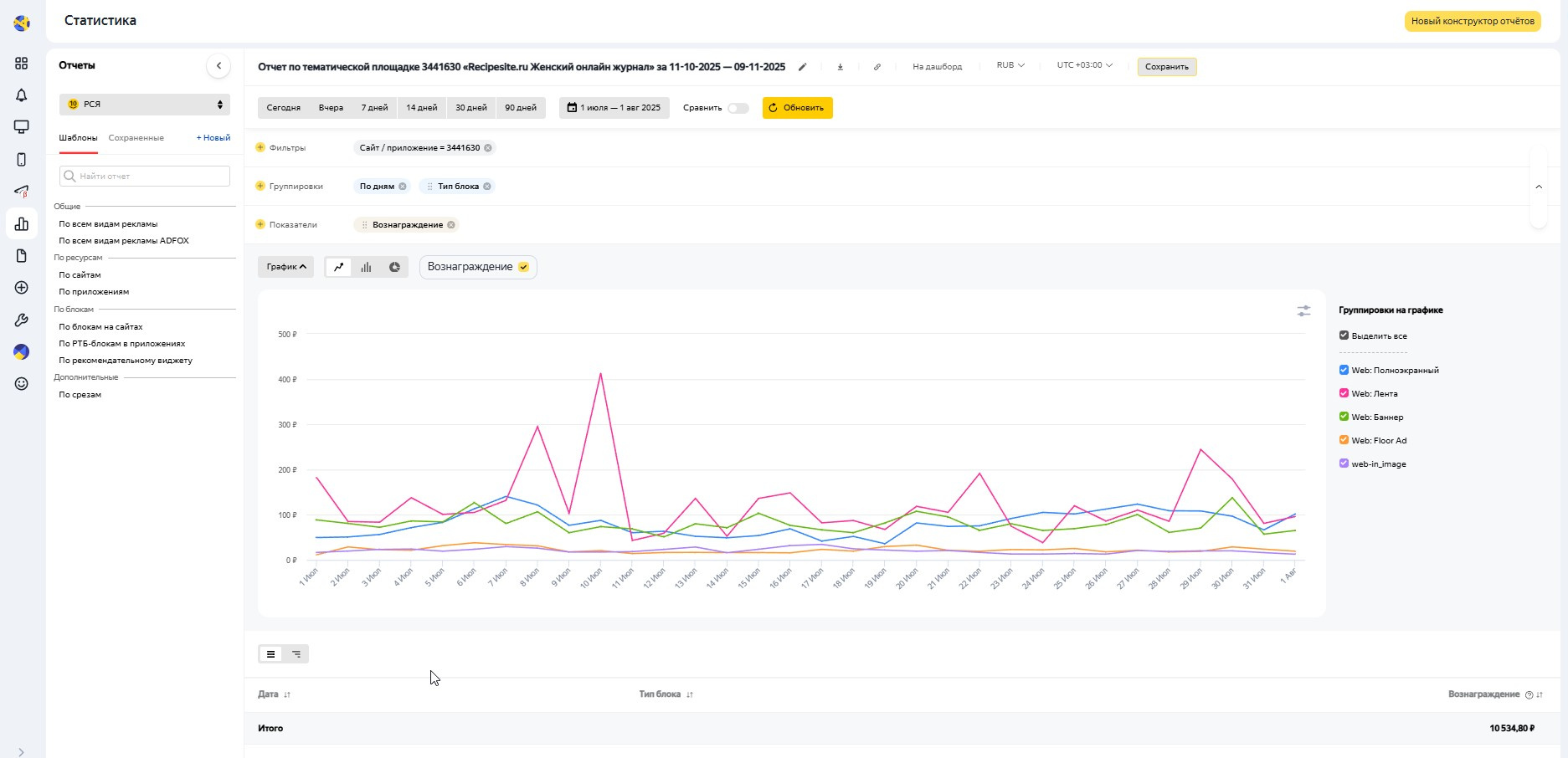Image resolution: width=1568 pixels, height=758 pixels.
Task: Toggle the 'Выделить все' checkbox
Action: click(1344, 335)
